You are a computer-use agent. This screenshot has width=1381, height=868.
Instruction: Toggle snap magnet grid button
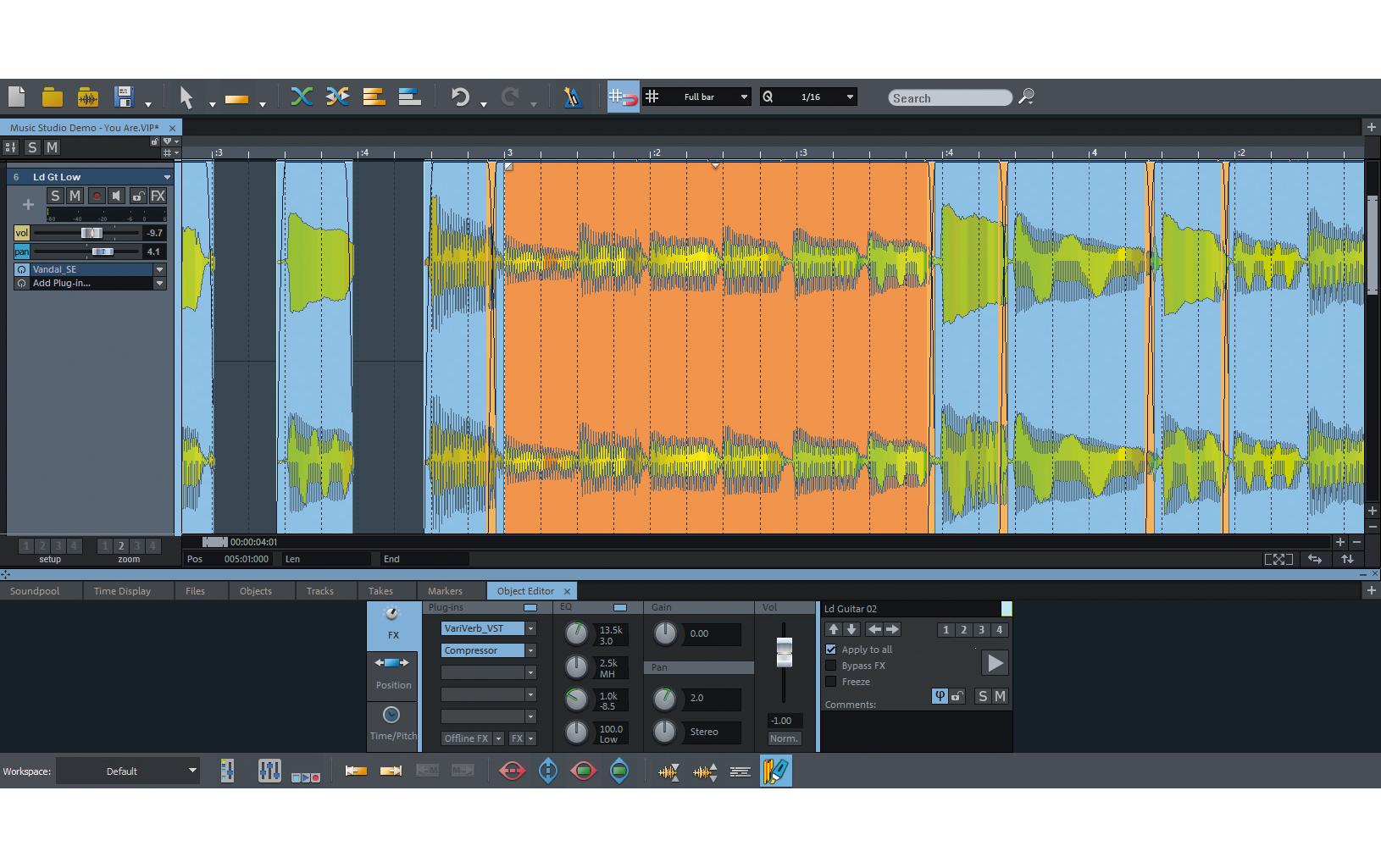click(624, 97)
